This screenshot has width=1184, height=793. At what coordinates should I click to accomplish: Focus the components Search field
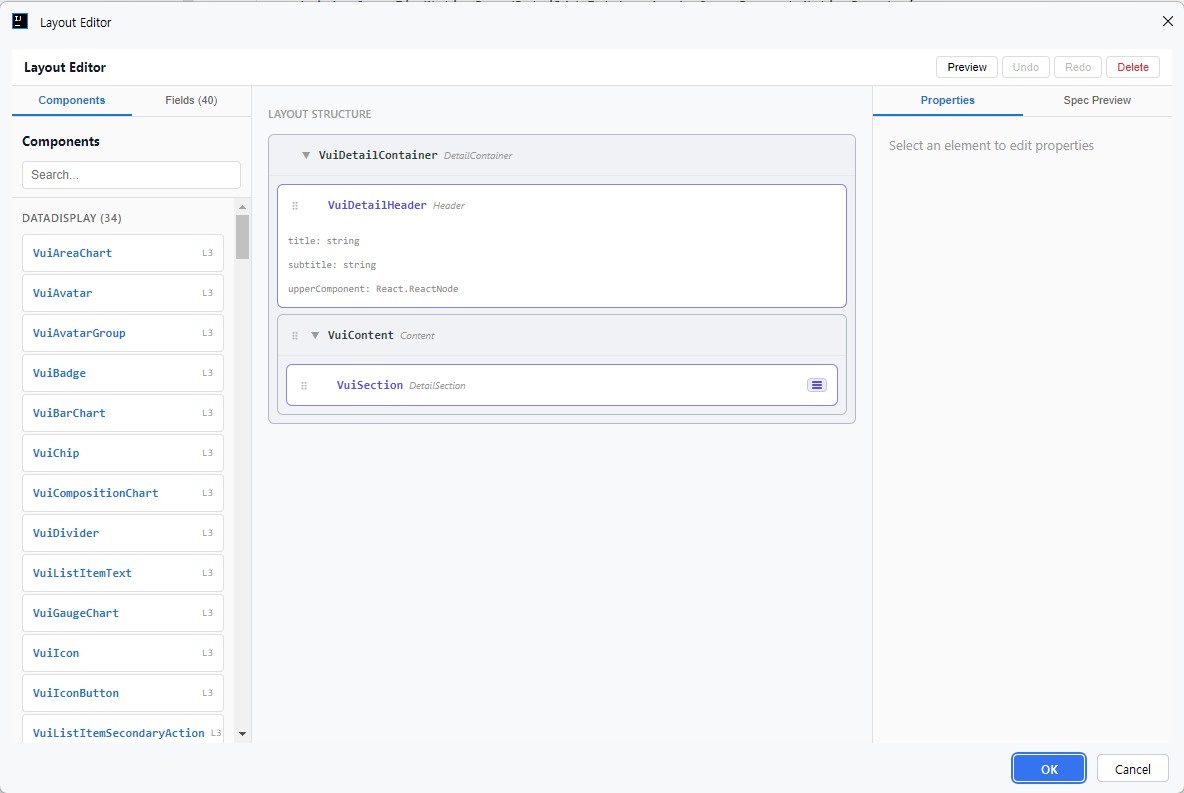click(131, 174)
